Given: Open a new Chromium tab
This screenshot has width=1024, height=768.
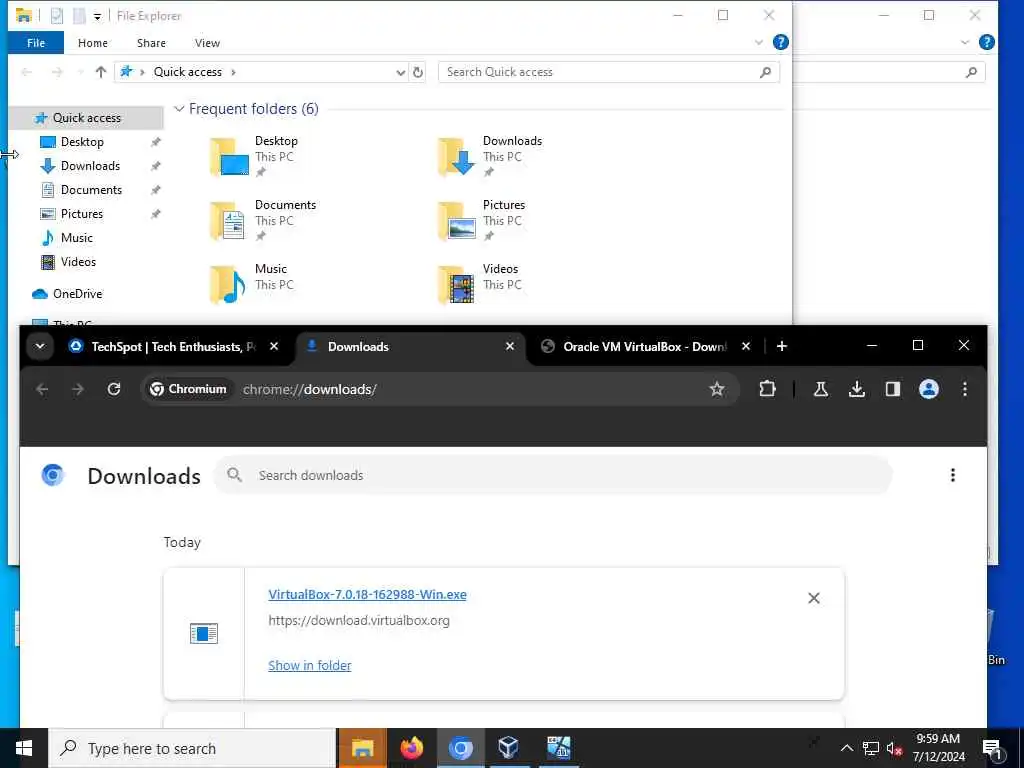Looking at the screenshot, I should pyautogui.click(x=782, y=346).
